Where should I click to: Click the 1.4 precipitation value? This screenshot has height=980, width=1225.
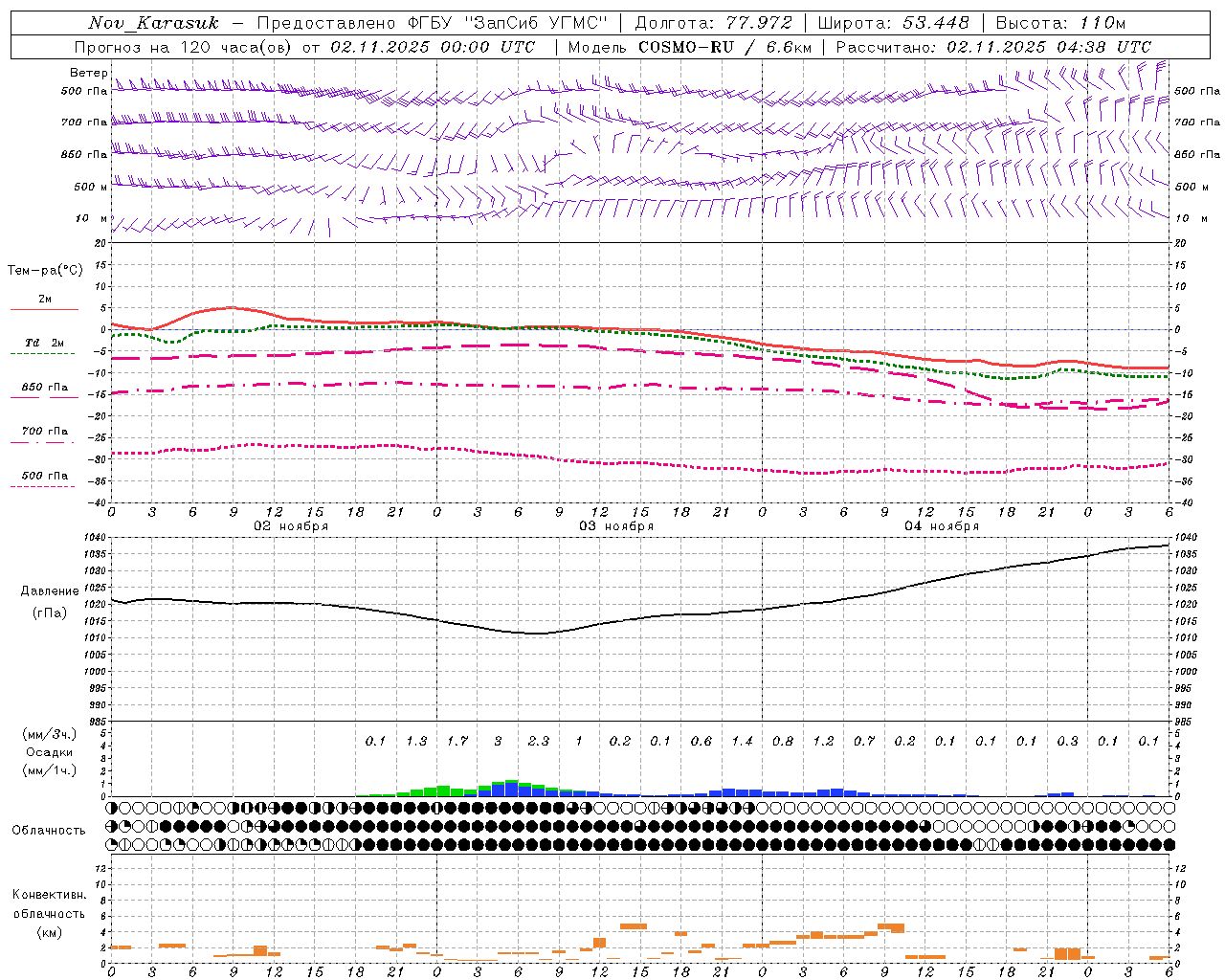click(x=742, y=741)
